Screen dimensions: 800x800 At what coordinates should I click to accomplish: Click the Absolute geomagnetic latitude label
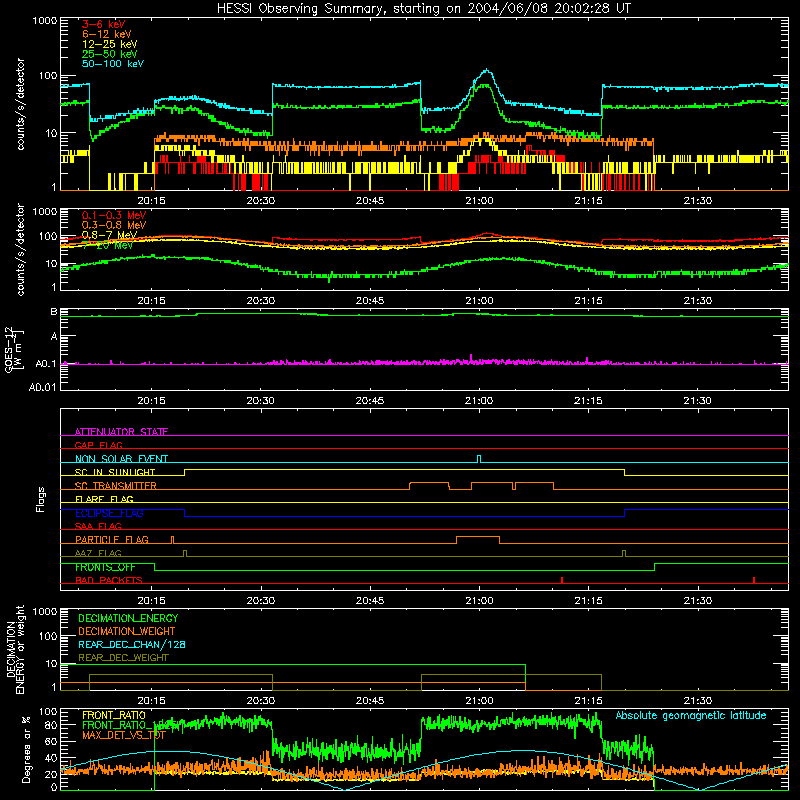(x=691, y=715)
